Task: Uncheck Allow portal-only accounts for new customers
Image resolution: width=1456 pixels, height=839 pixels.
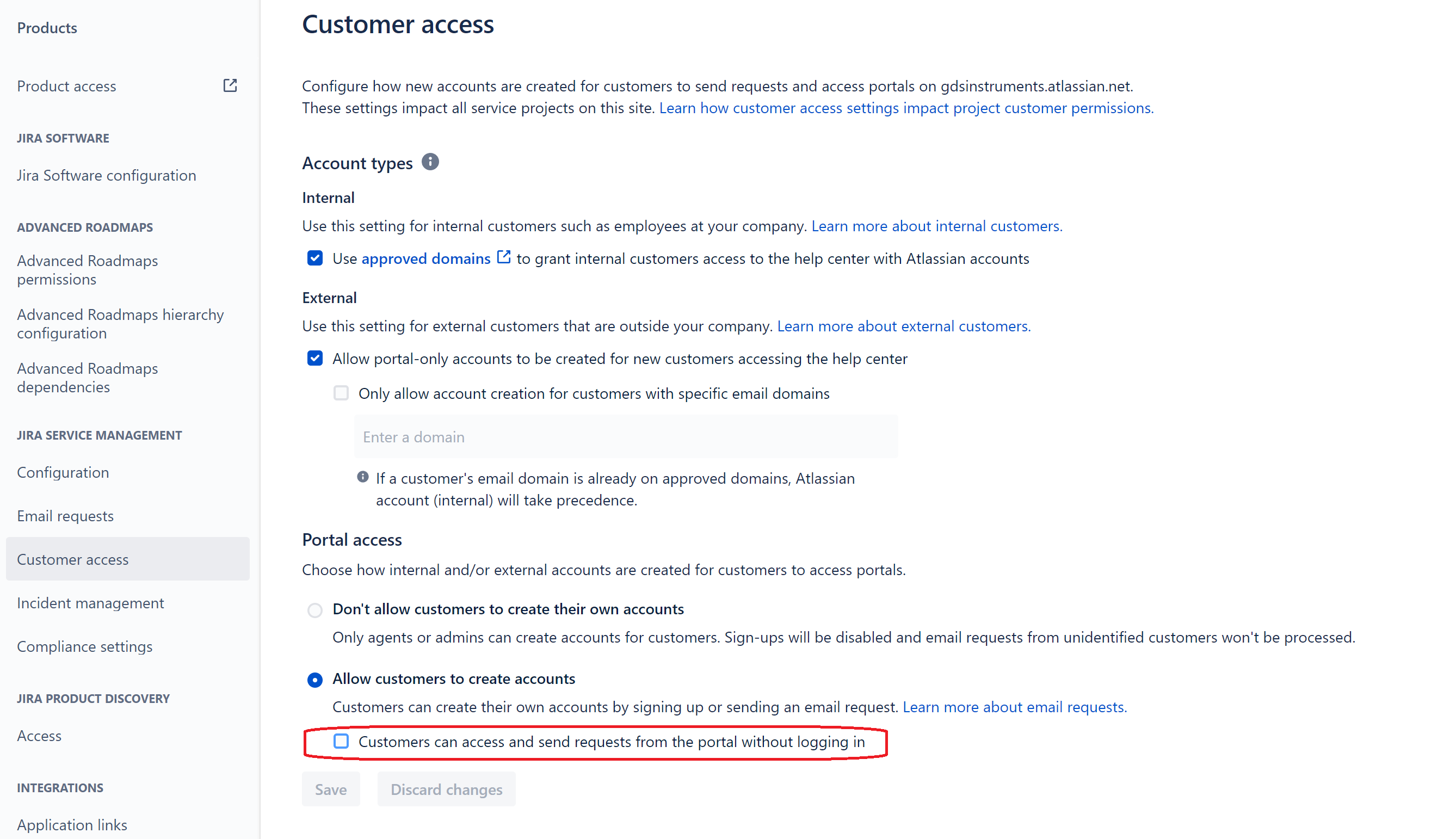Action: 314,358
